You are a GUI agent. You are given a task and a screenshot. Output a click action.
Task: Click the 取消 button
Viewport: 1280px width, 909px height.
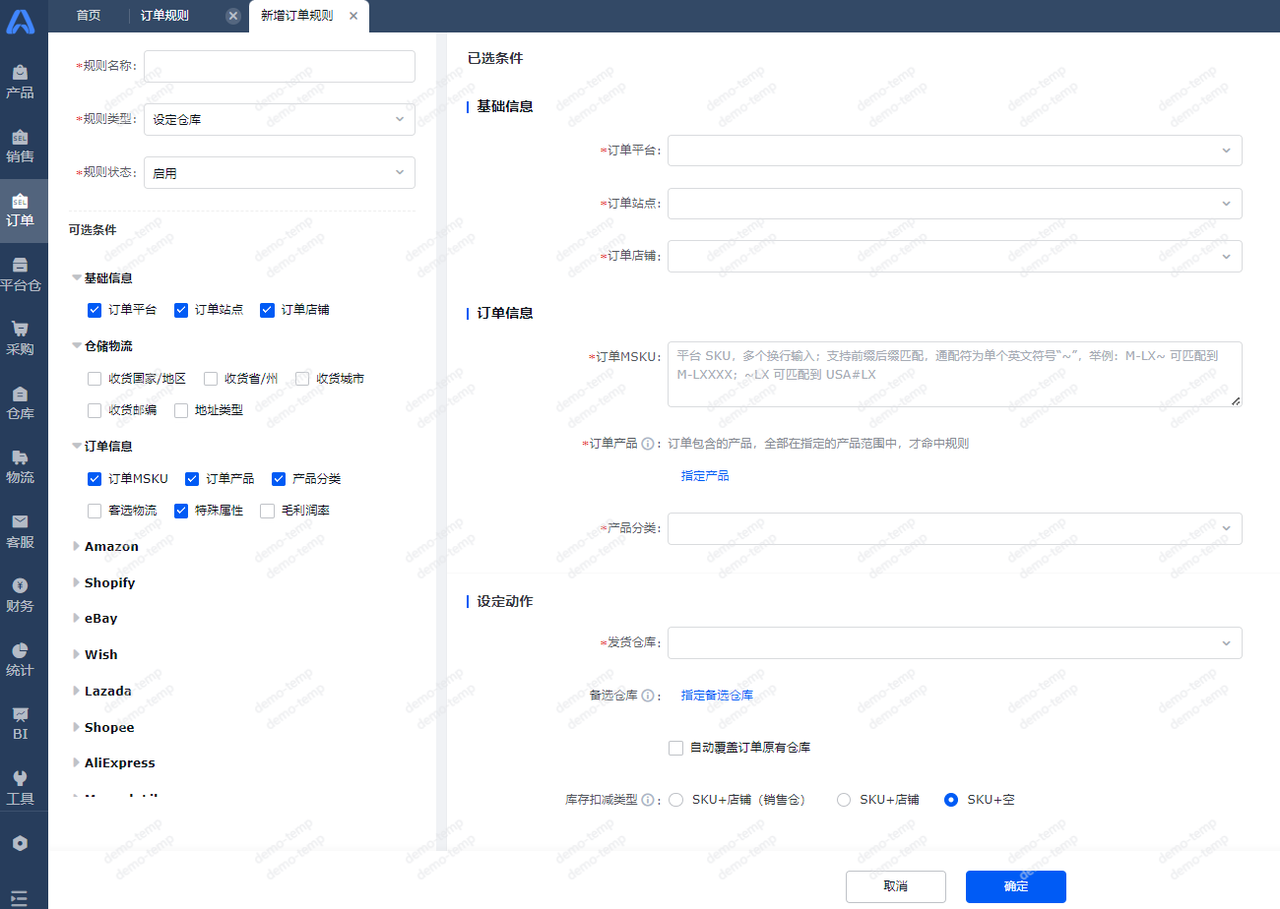(896, 887)
